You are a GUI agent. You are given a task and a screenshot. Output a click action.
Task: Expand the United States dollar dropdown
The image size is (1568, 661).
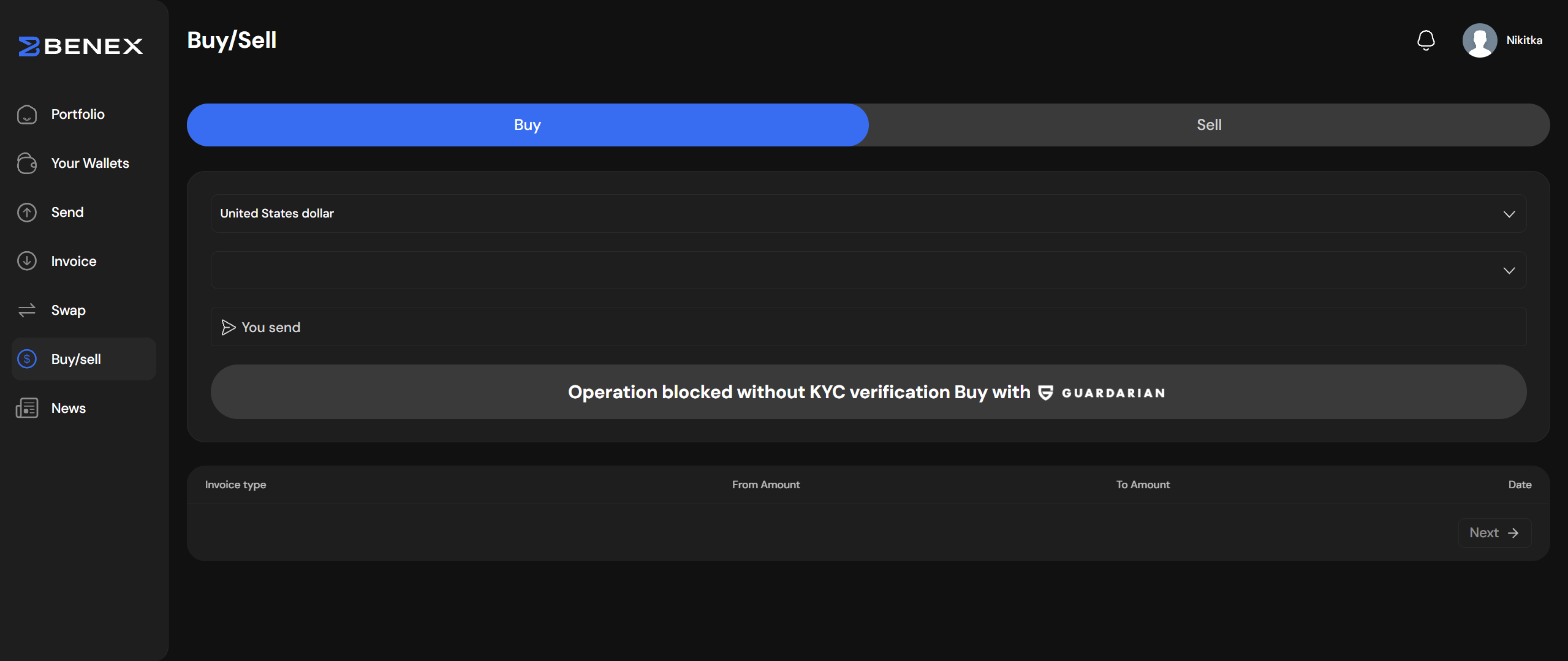coord(858,214)
